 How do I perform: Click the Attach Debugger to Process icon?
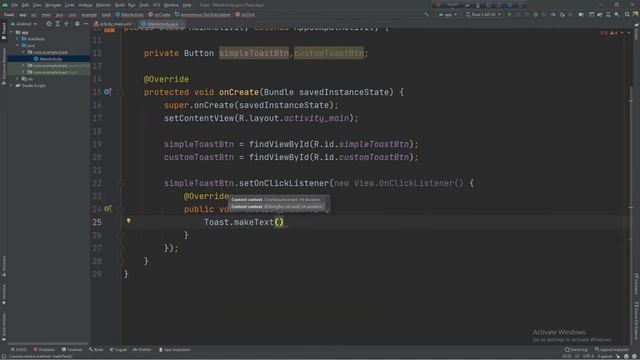pyautogui.click(x=562, y=14)
